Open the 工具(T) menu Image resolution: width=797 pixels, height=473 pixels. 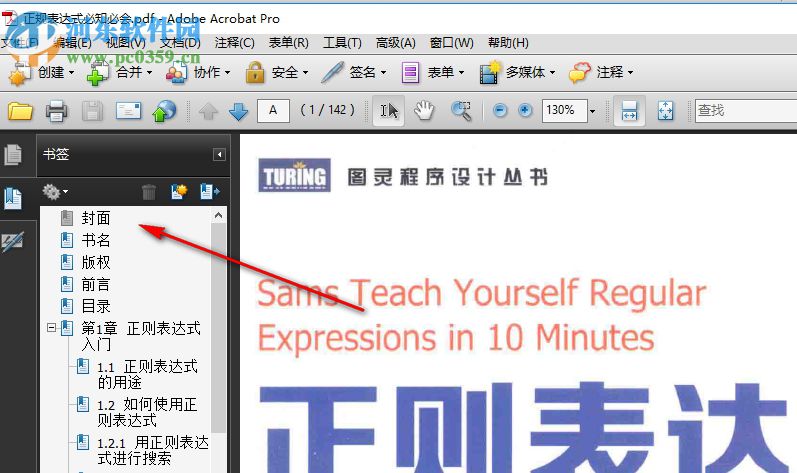343,43
